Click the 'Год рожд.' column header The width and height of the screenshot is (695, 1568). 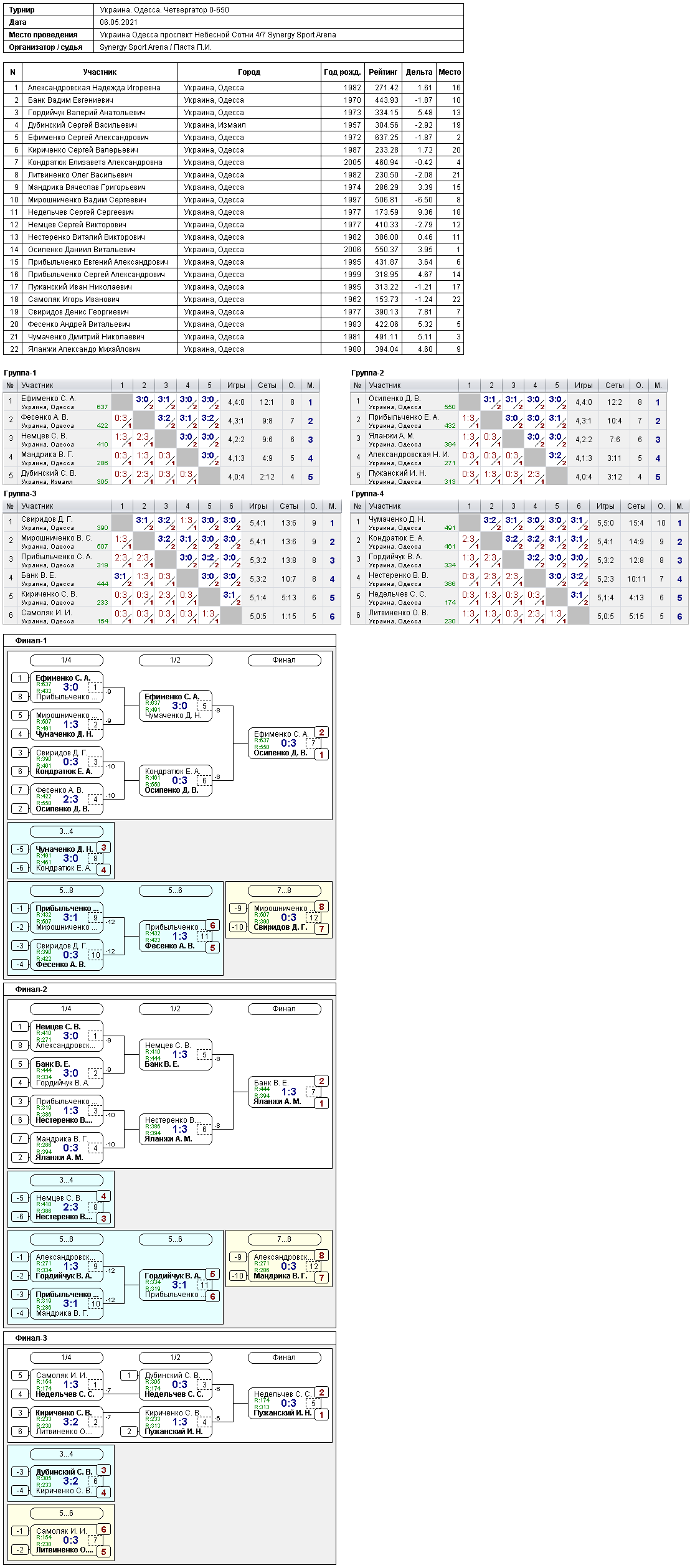pyautogui.click(x=343, y=72)
